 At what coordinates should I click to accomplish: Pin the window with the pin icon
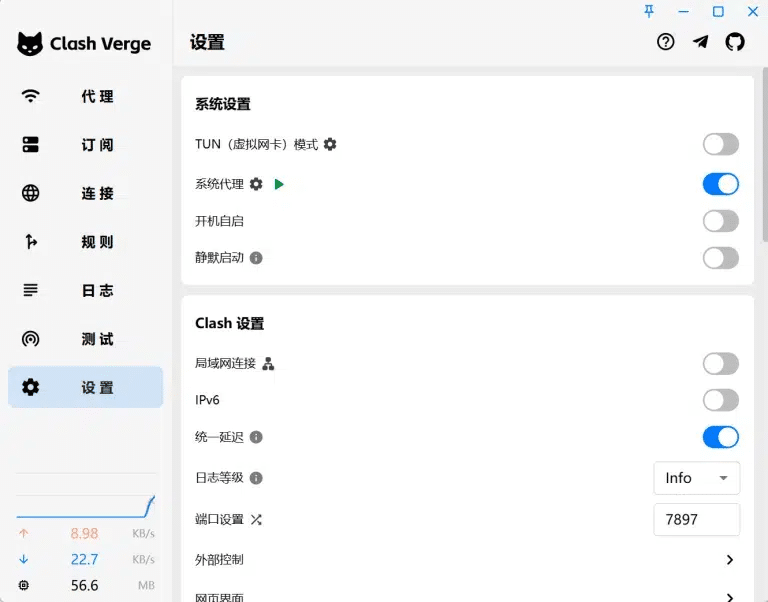coord(649,11)
